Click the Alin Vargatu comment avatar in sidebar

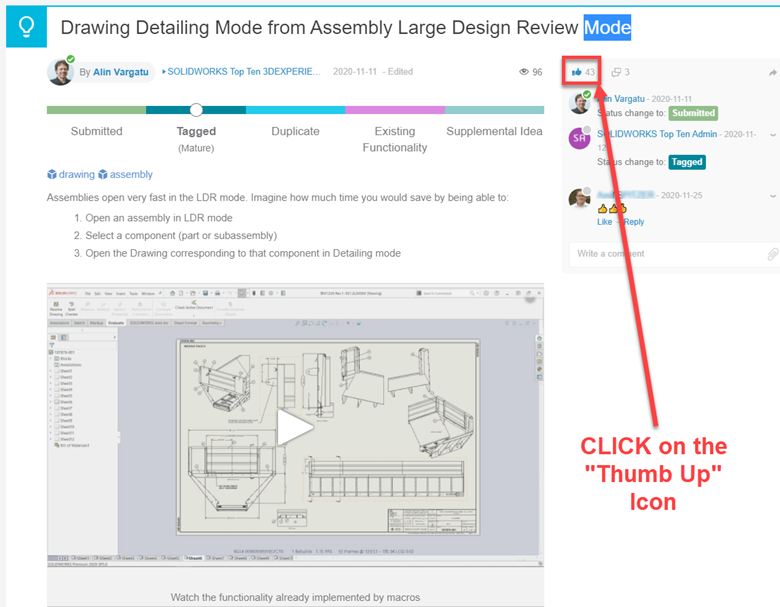pyautogui.click(x=579, y=102)
